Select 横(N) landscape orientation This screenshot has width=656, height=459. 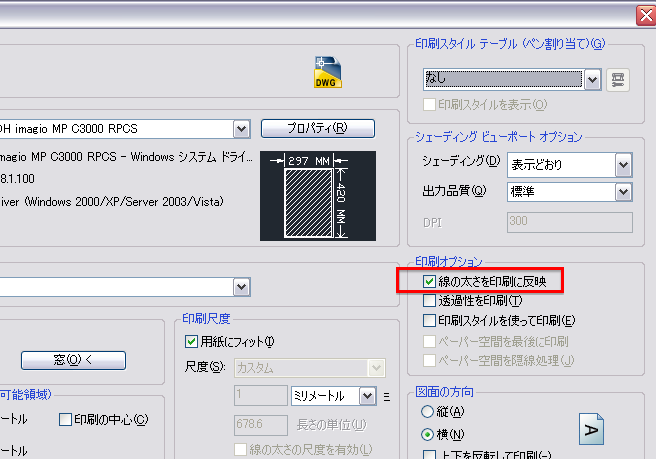tap(427, 435)
